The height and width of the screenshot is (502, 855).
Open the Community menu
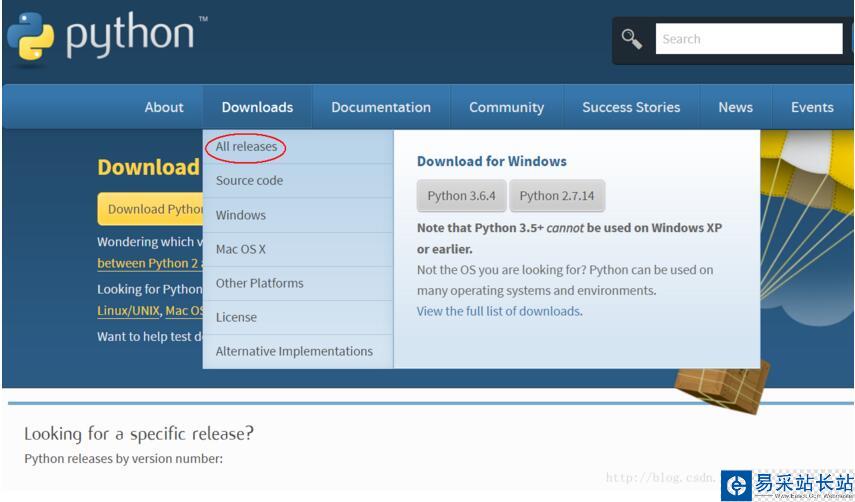tap(507, 107)
